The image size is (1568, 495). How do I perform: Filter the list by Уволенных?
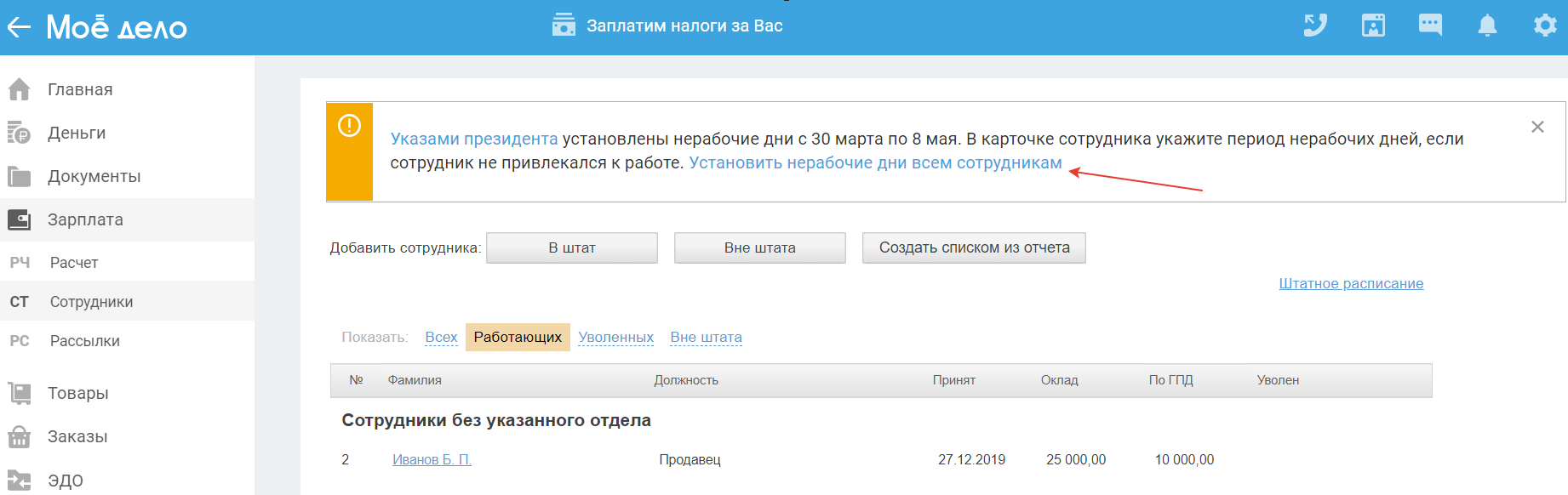(x=615, y=337)
